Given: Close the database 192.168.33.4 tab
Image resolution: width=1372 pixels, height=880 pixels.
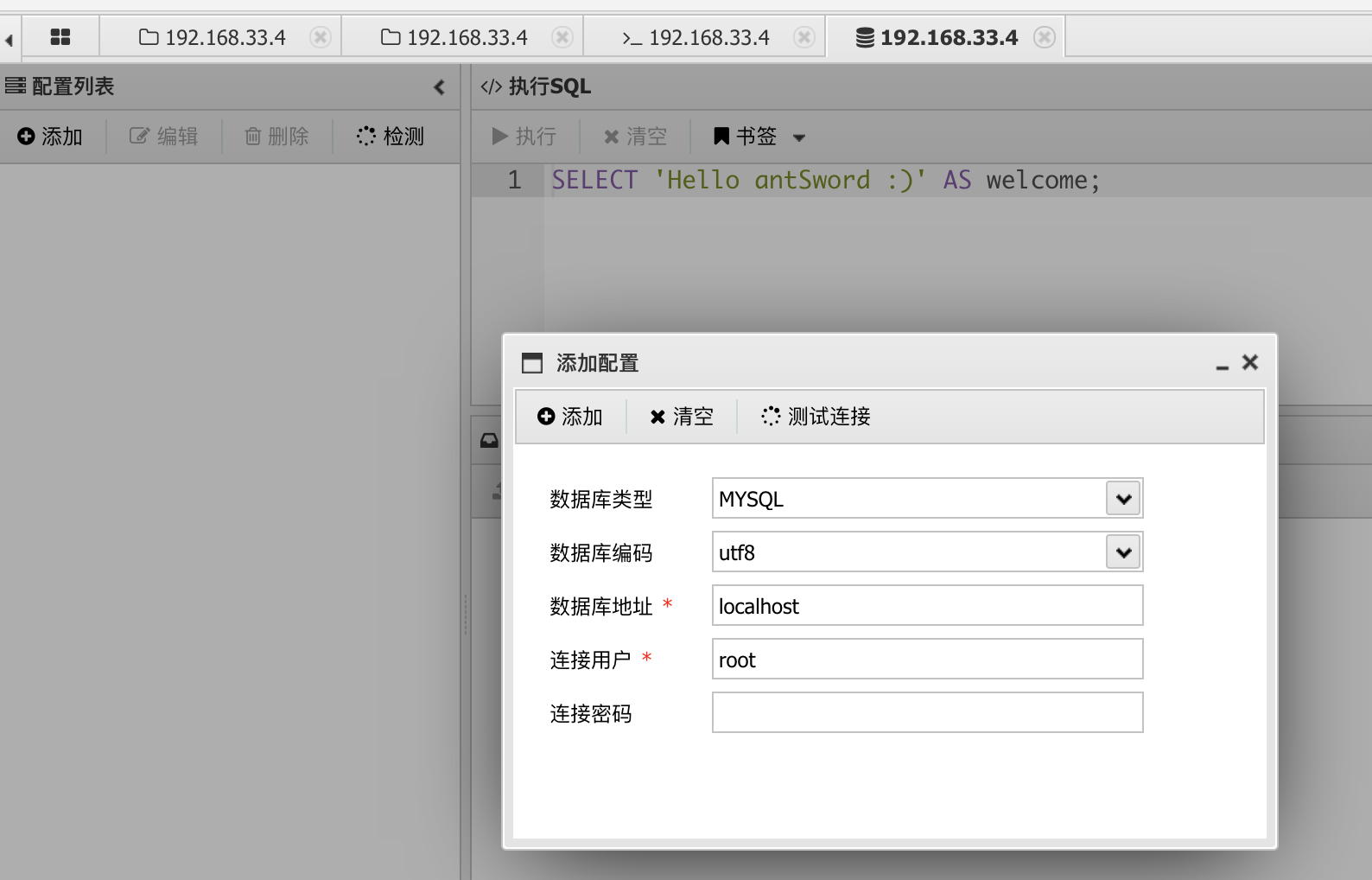Looking at the screenshot, I should pyautogui.click(x=1045, y=38).
